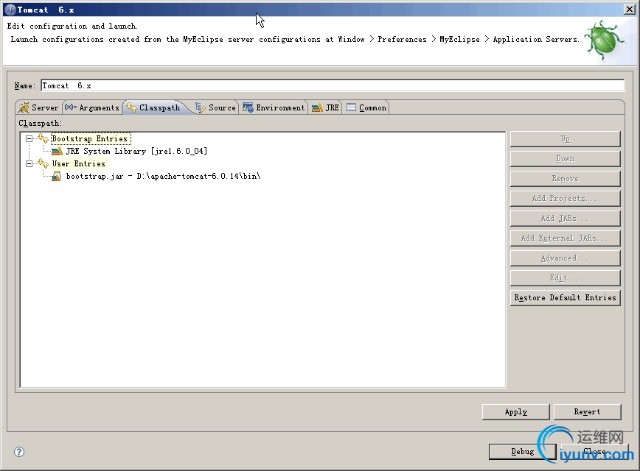Click the Edit... button
Viewport: 640px width, 471px height.
tap(565, 278)
